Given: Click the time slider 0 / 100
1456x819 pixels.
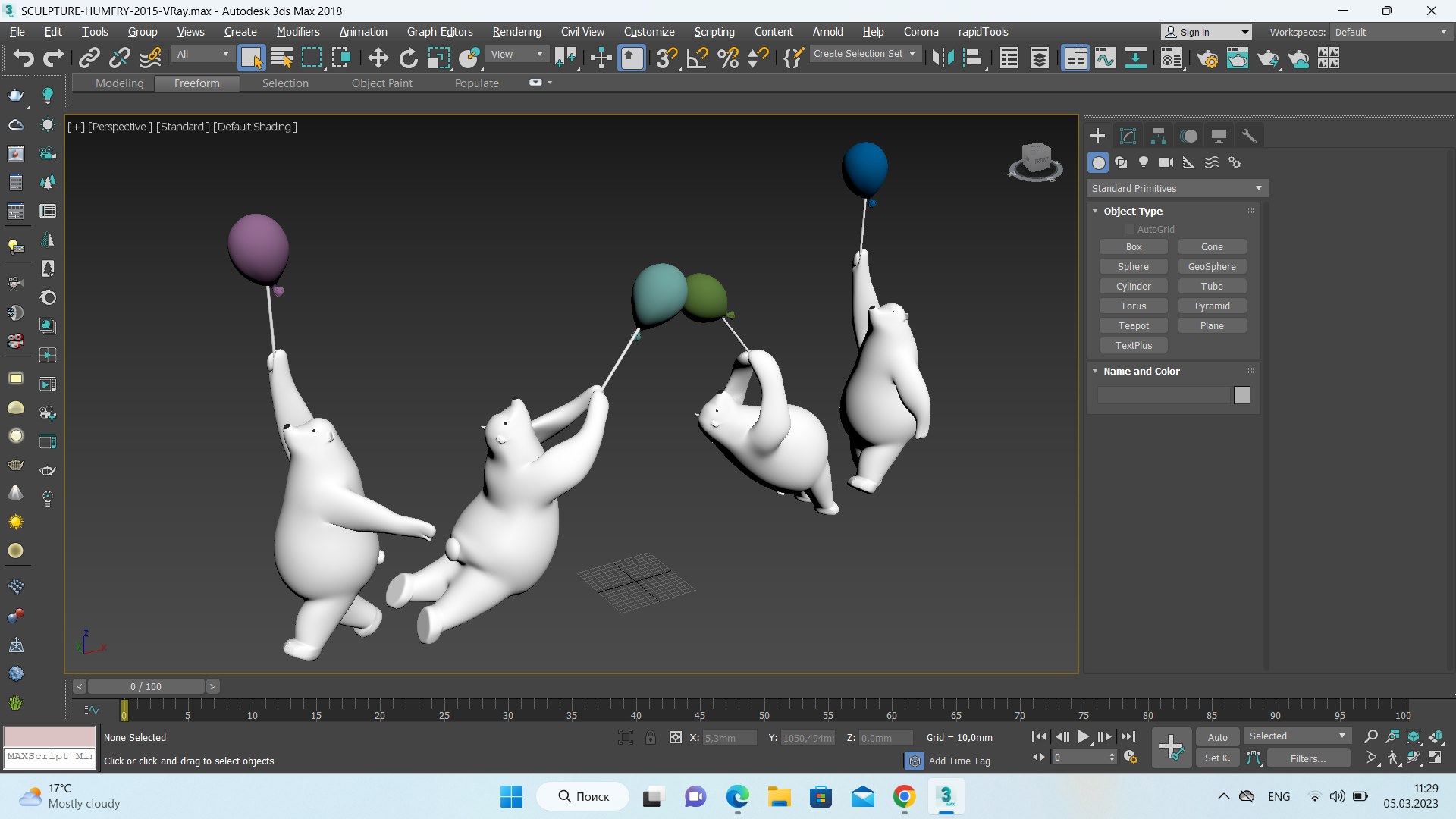Looking at the screenshot, I should (146, 686).
